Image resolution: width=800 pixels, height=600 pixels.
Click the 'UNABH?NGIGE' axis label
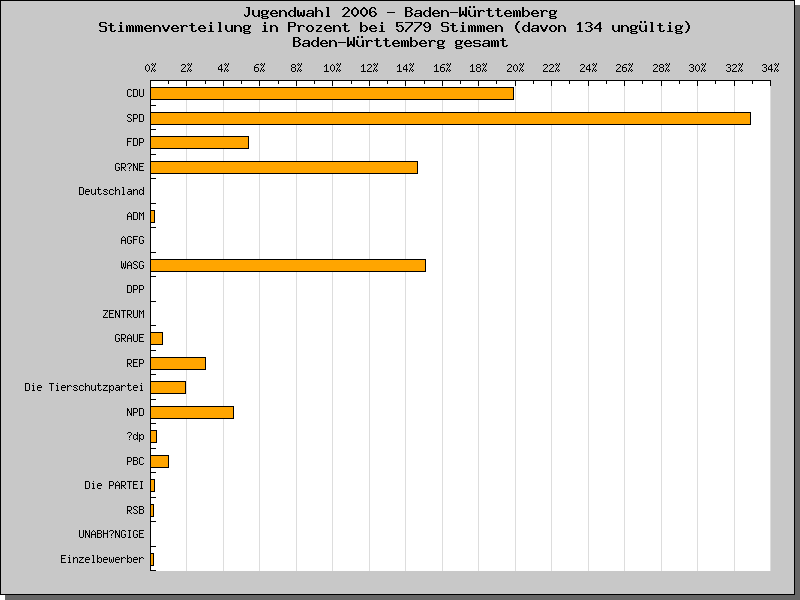click(111, 534)
